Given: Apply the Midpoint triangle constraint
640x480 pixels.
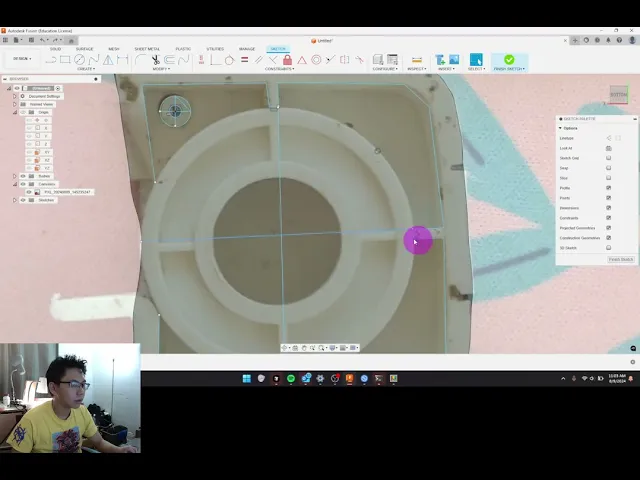Looking at the screenshot, I should tap(302, 60).
